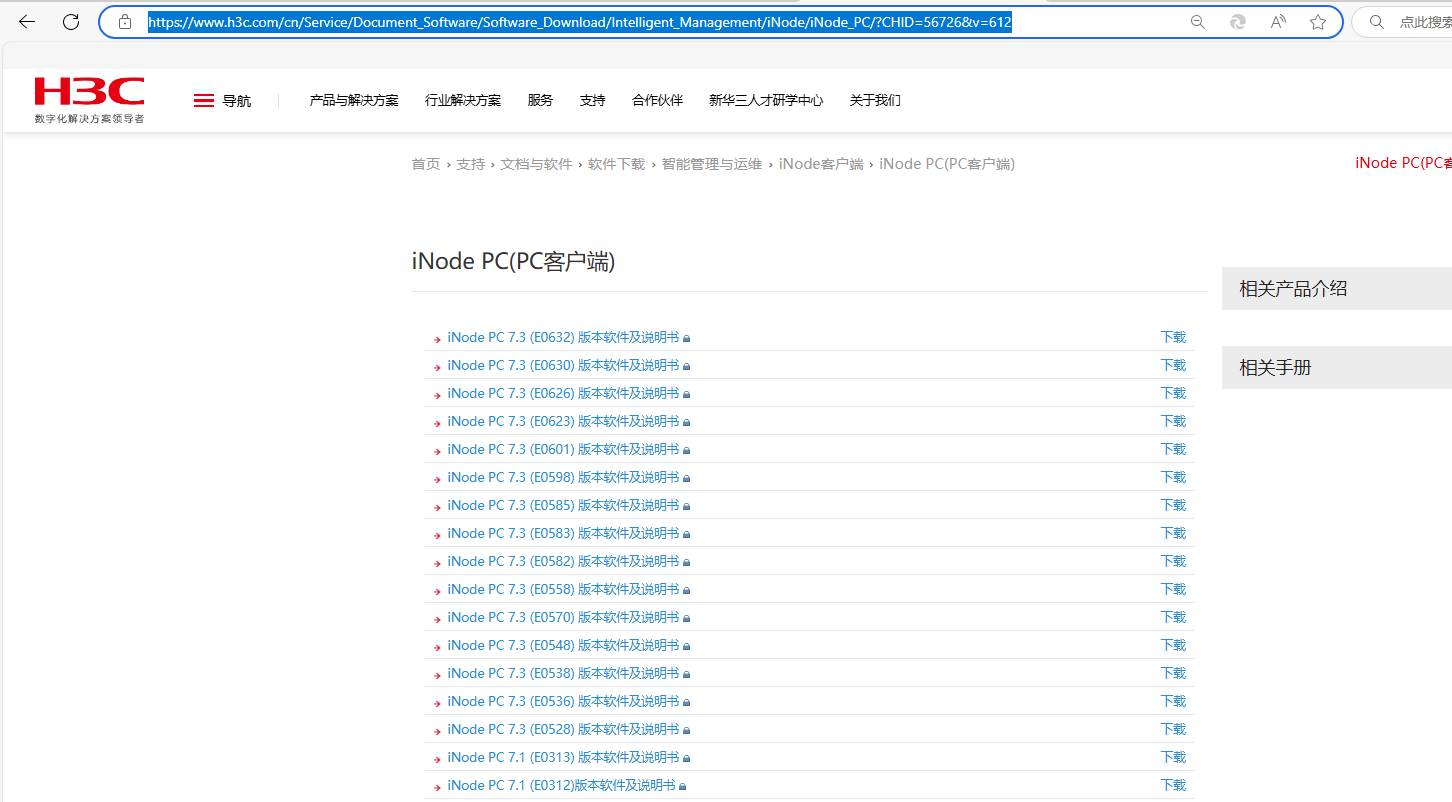Click the iNode PC(PC客户端) page heading

(x=513, y=262)
